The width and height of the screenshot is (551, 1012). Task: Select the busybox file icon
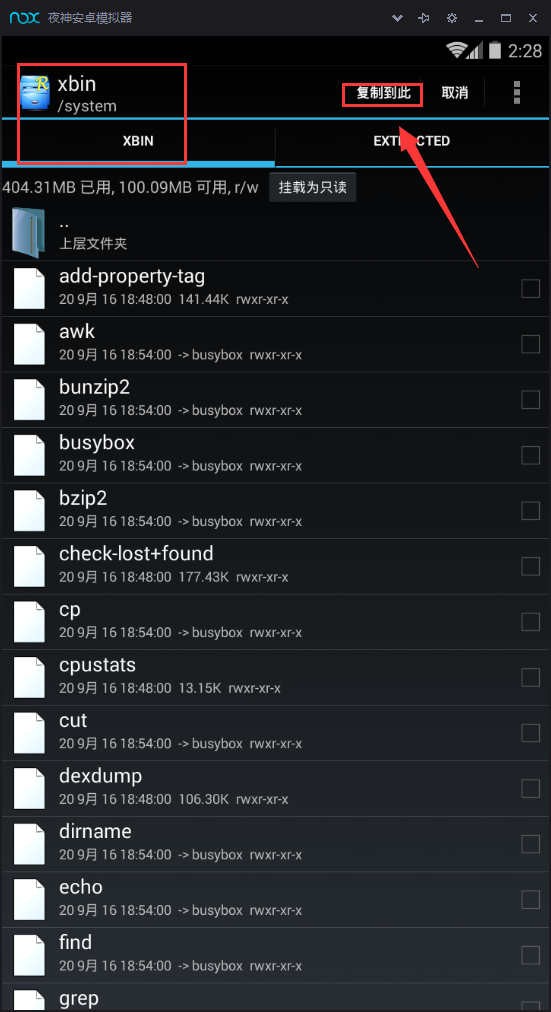click(29, 455)
